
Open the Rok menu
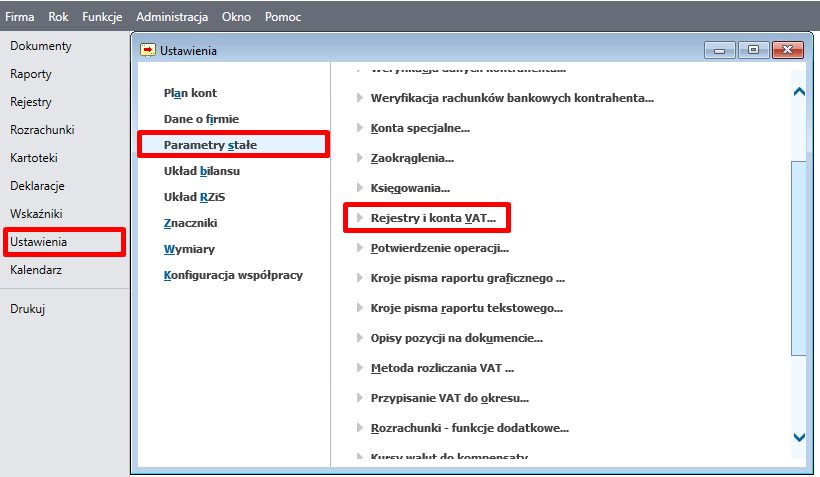[58, 17]
